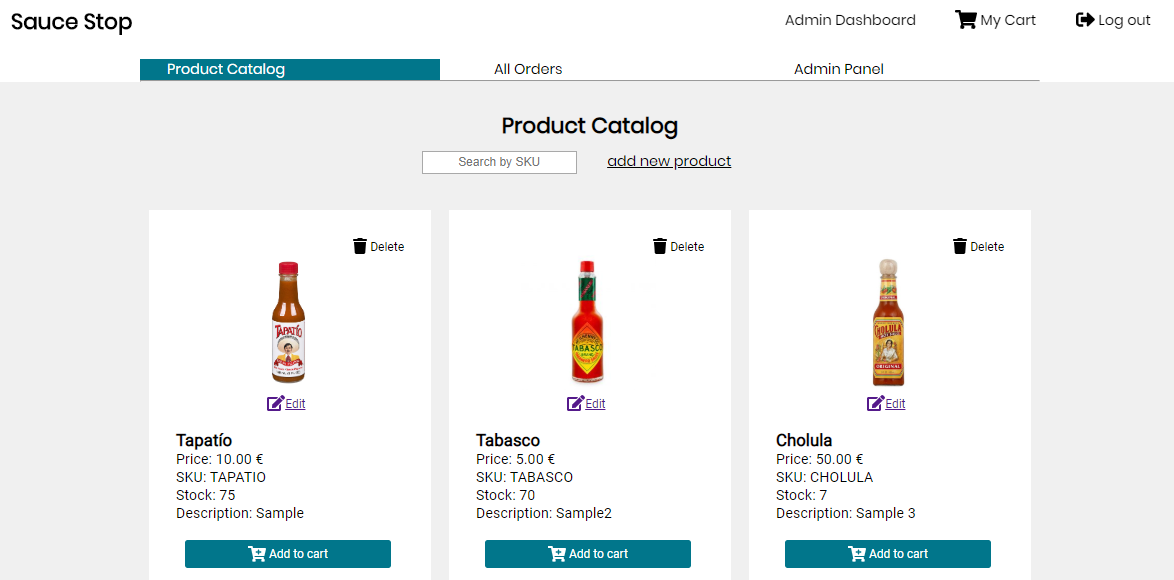Focus the Search by SKU field
This screenshot has height=580, width=1174.
coord(499,162)
